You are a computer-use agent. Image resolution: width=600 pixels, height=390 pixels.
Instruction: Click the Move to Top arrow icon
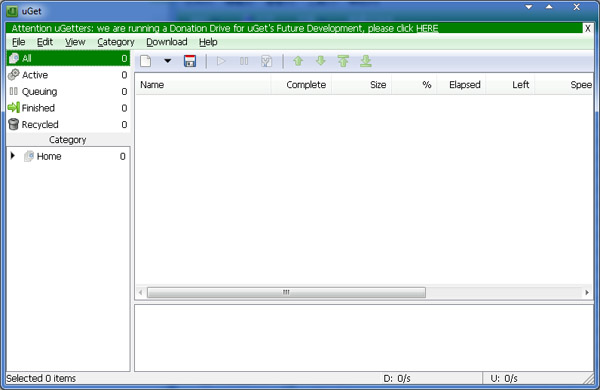(x=343, y=61)
